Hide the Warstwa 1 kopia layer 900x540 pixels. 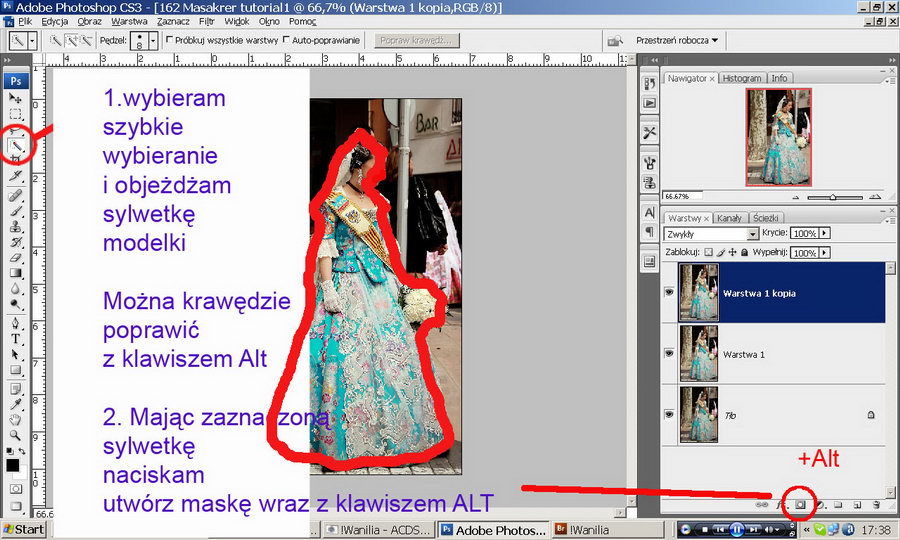click(x=669, y=291)
